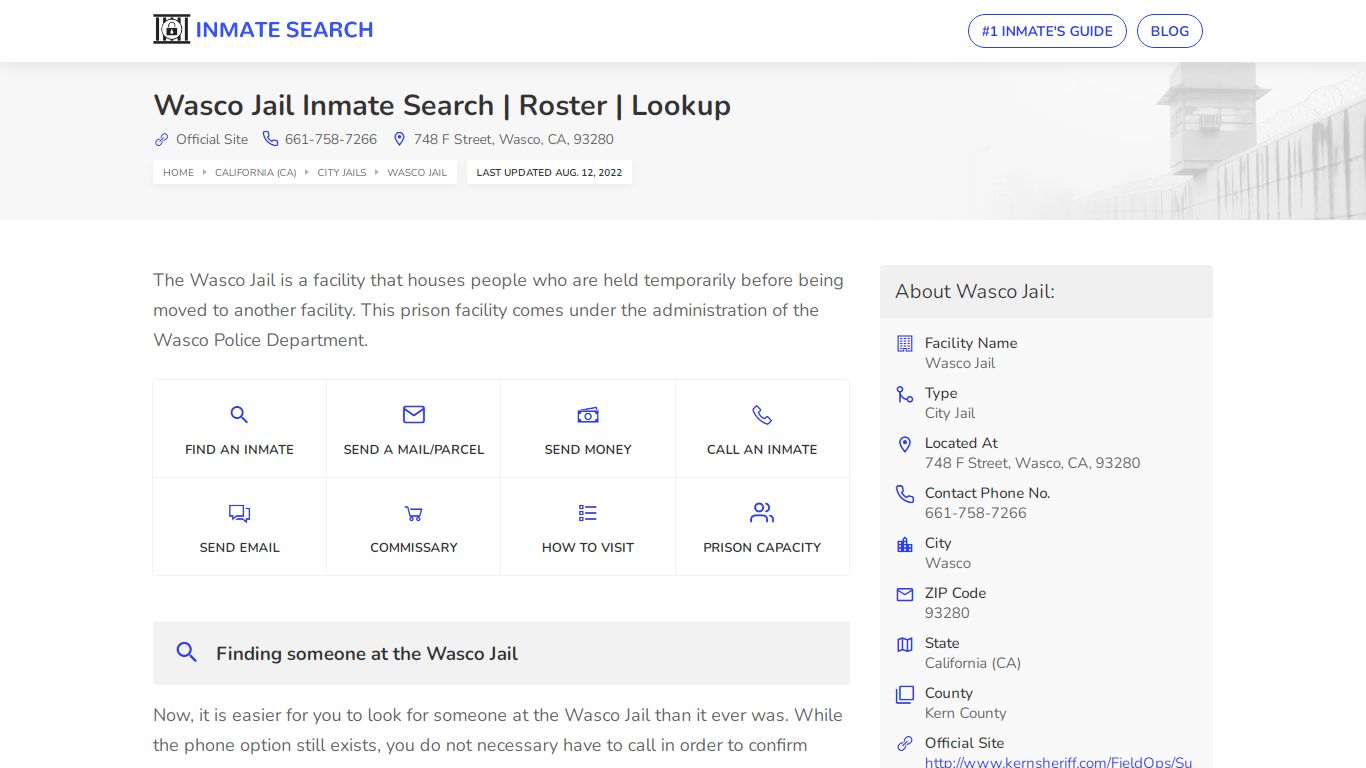Open the PRISON CAPACITY label
This screenshot has width=1366, height=768.
point(762,547)
